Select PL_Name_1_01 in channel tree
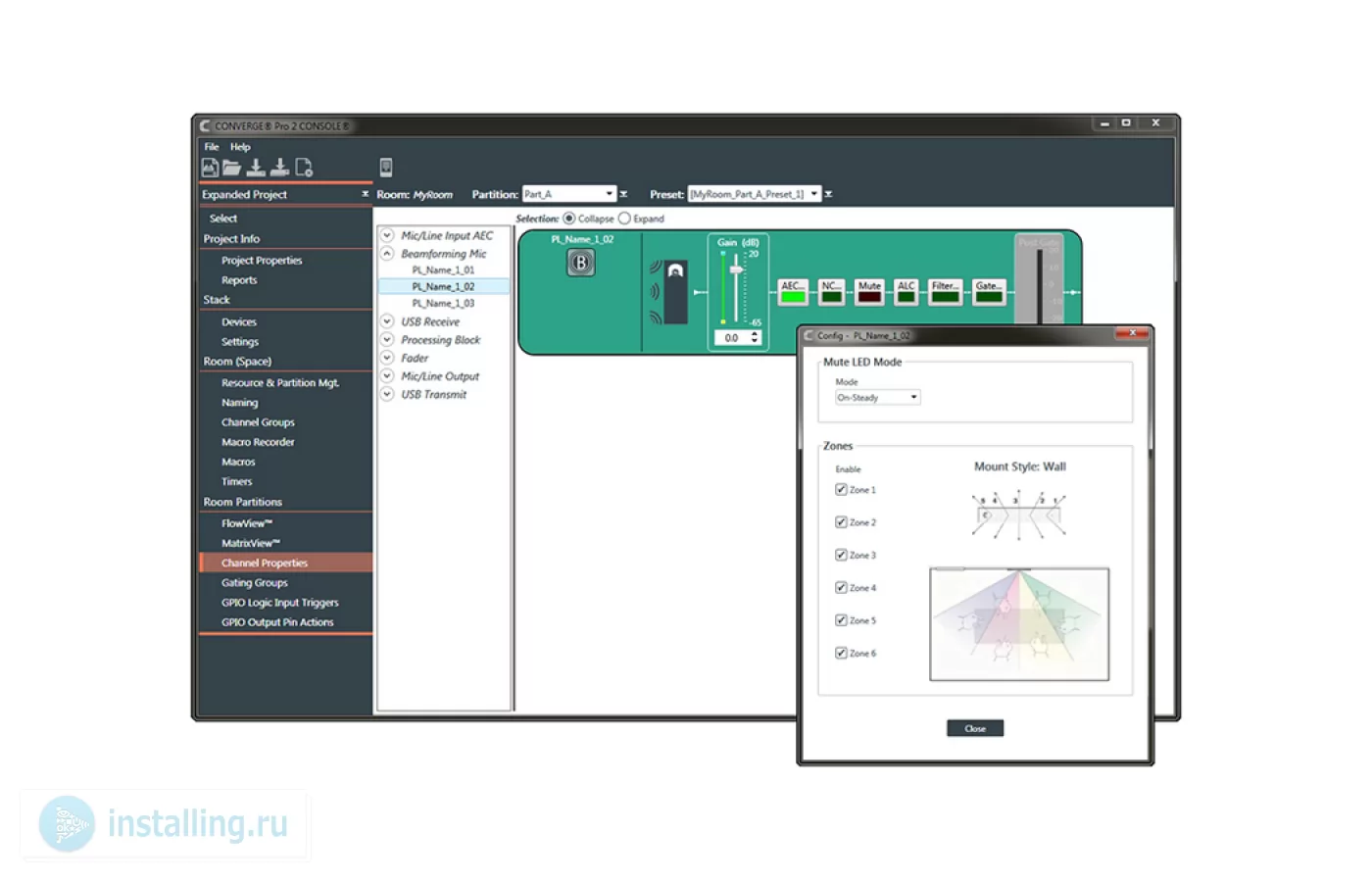Image resolution: width=1372 pixels, height=882 pixels. tap(443, 269)
